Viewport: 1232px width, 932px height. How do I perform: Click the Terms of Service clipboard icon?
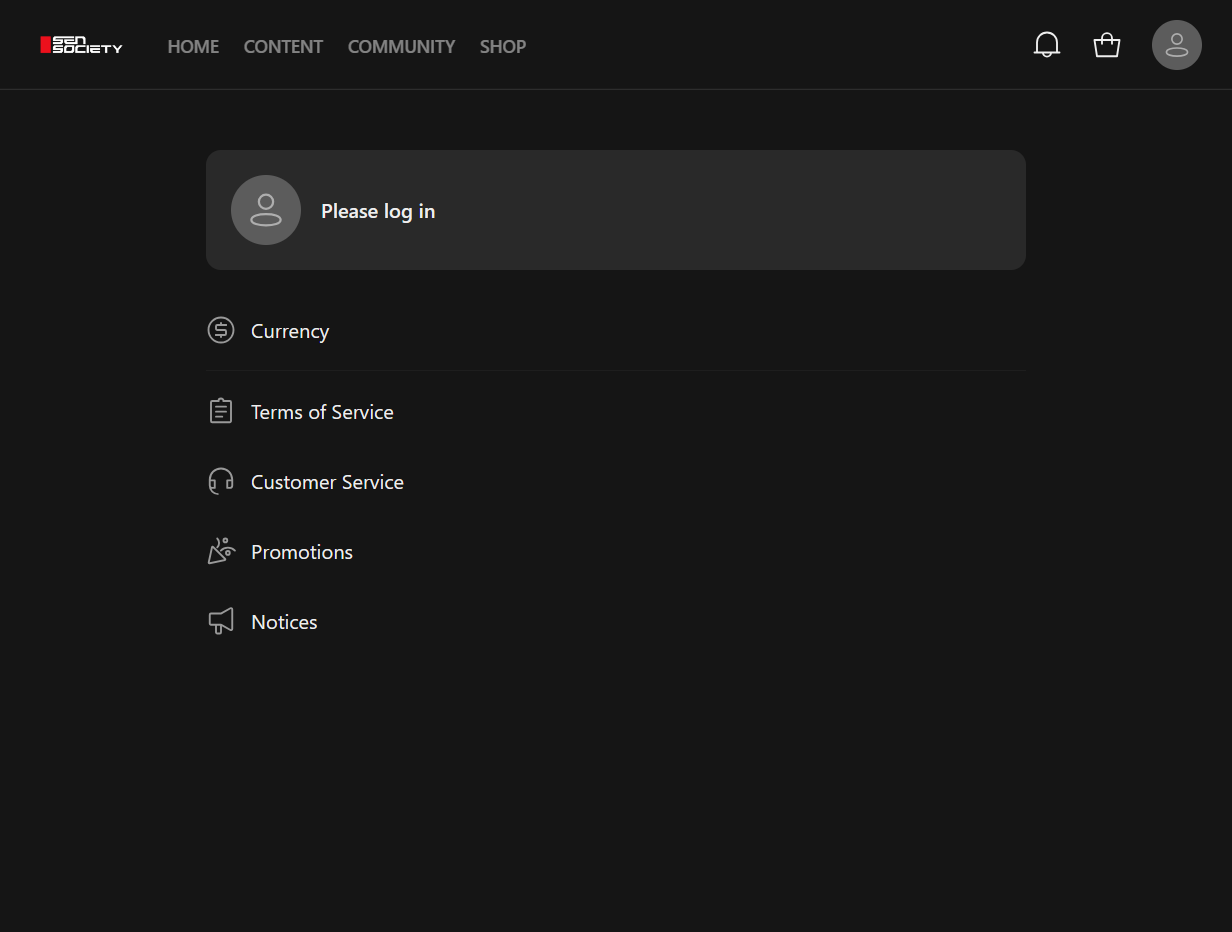pyautogui.click(x=221, y=411)
